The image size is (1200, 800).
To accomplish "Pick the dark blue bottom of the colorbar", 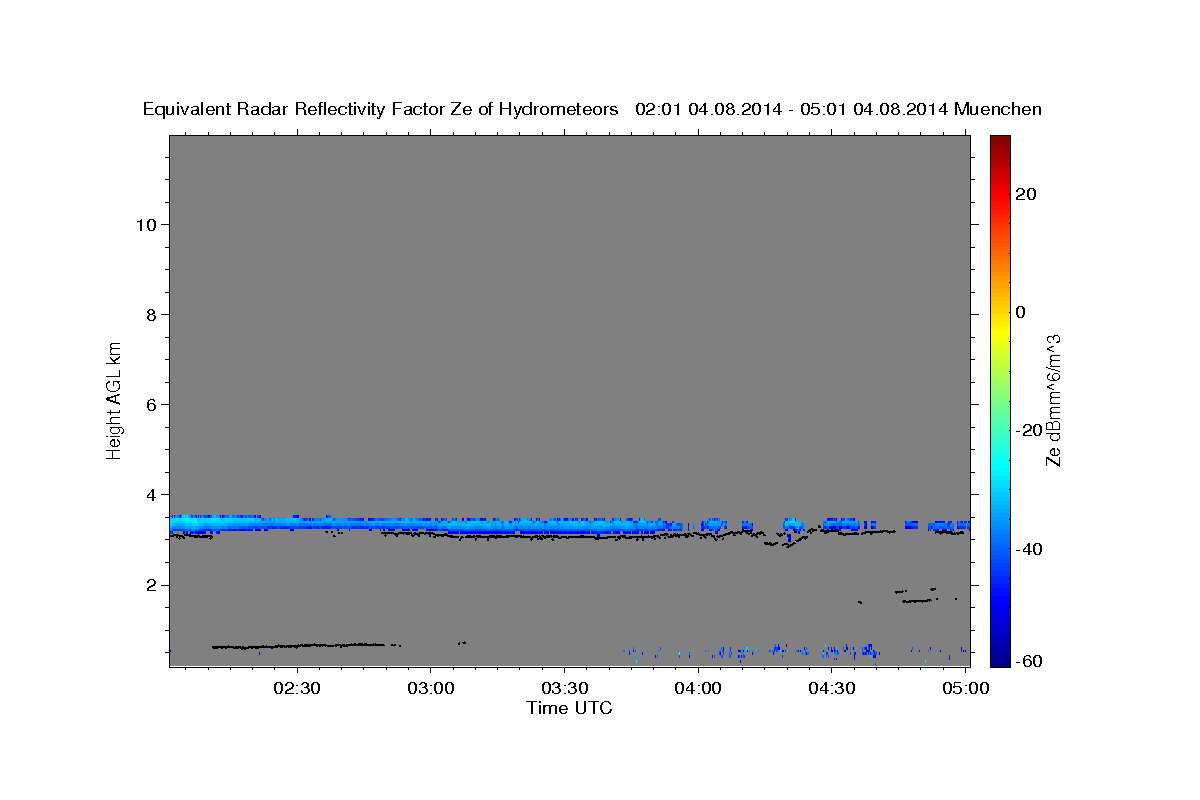I will (x=1000, y=658).
